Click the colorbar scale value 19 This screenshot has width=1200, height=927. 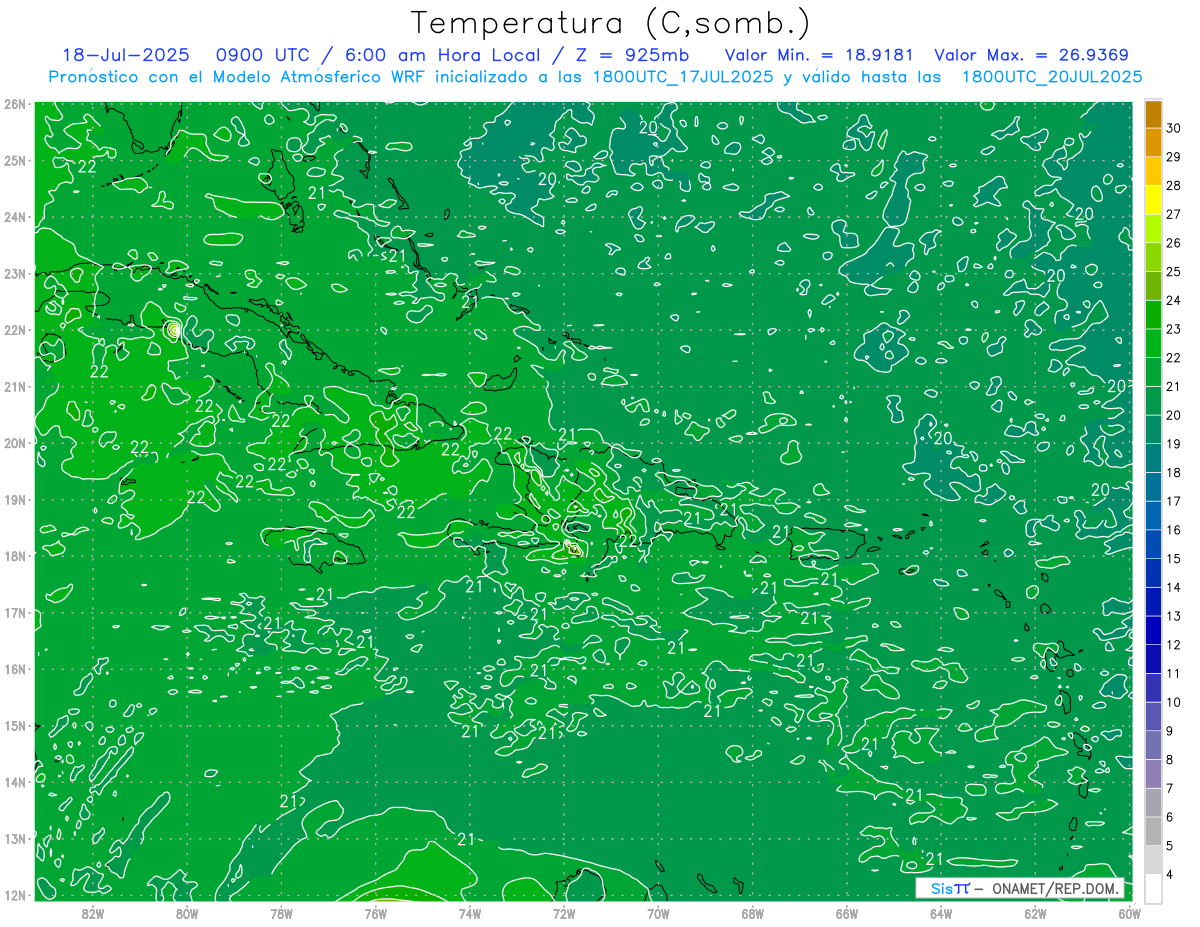point(1173,444)
